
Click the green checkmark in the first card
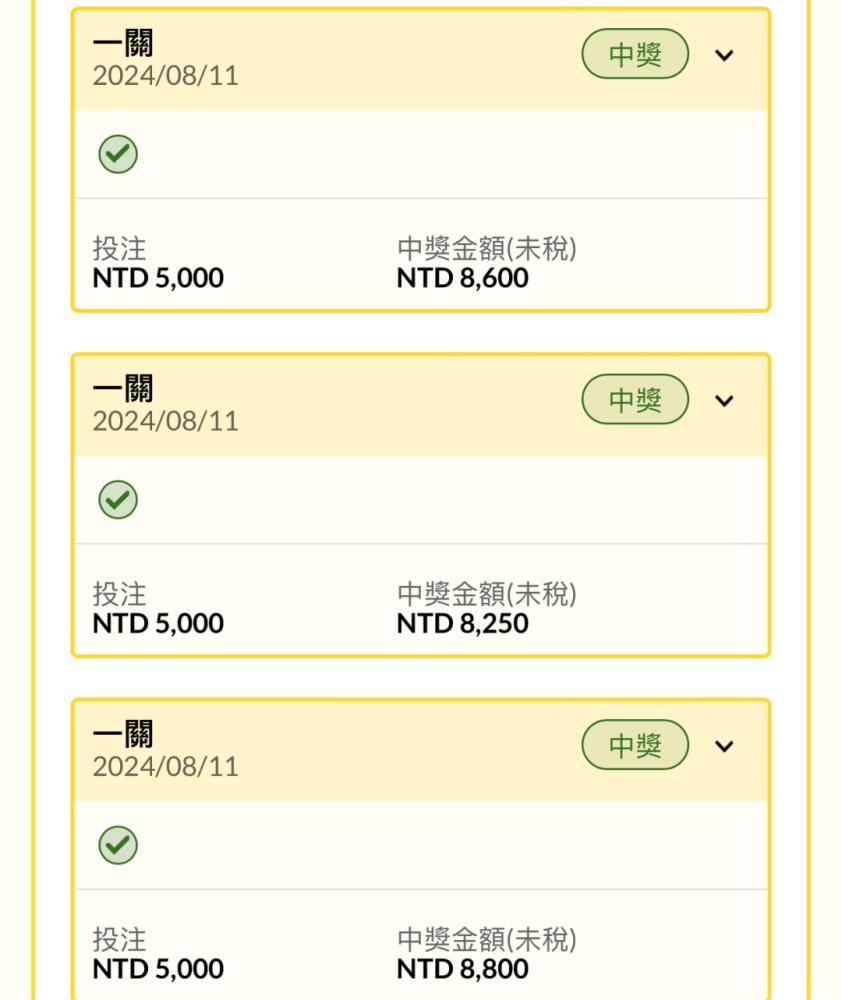click(118, 154)
